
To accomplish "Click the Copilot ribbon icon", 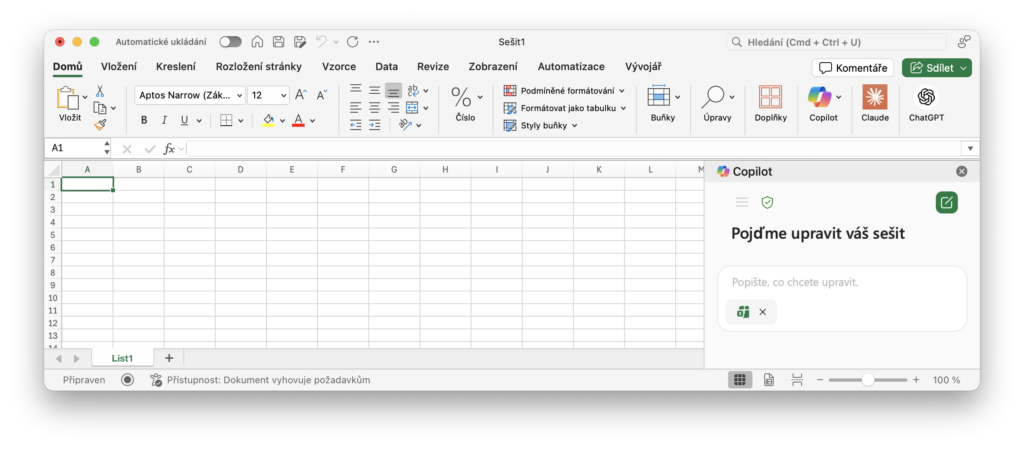I will tap(819, 97).
